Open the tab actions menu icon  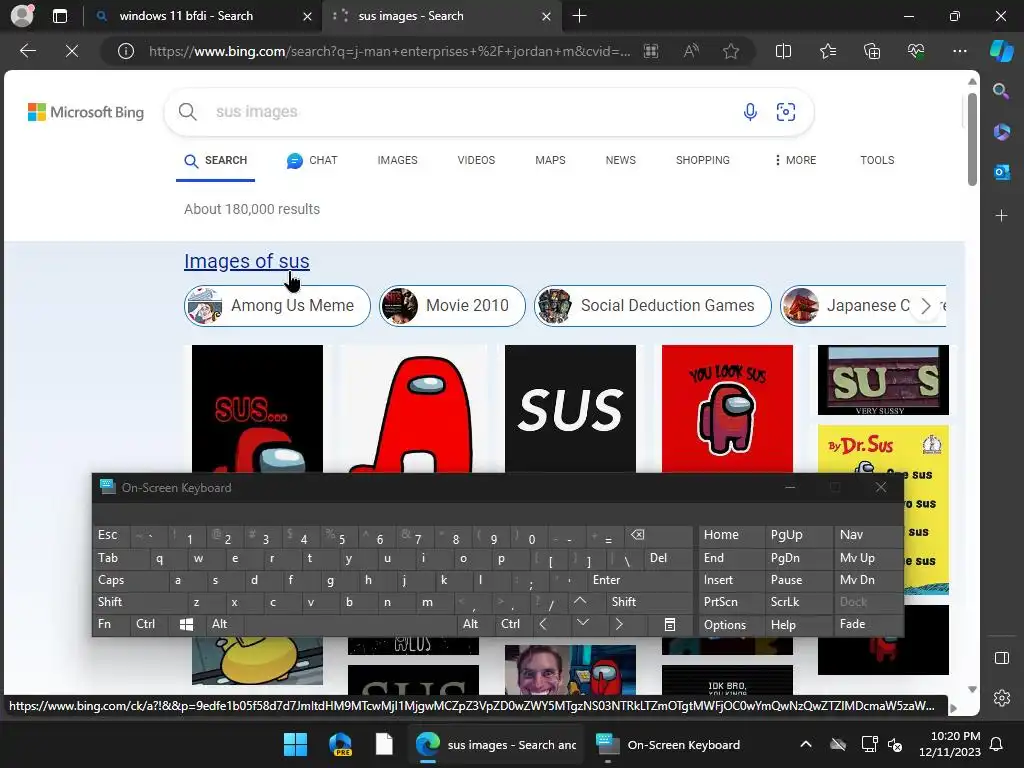click(60, 16)
